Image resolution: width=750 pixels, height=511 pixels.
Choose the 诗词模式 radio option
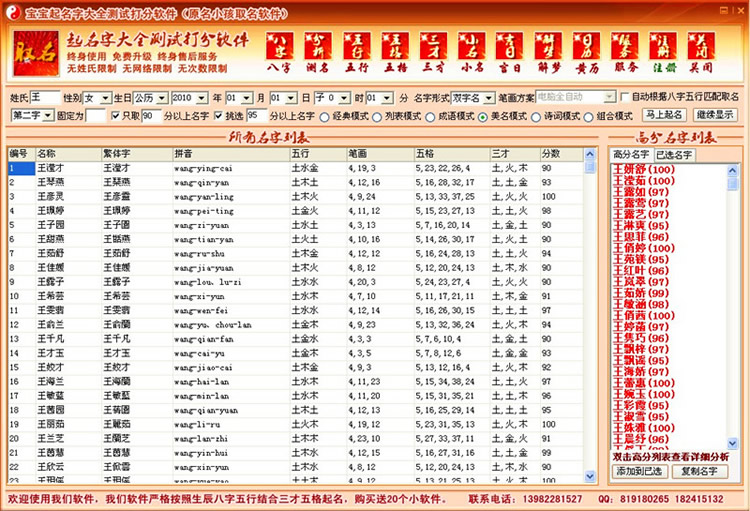[x=547, y=115]
